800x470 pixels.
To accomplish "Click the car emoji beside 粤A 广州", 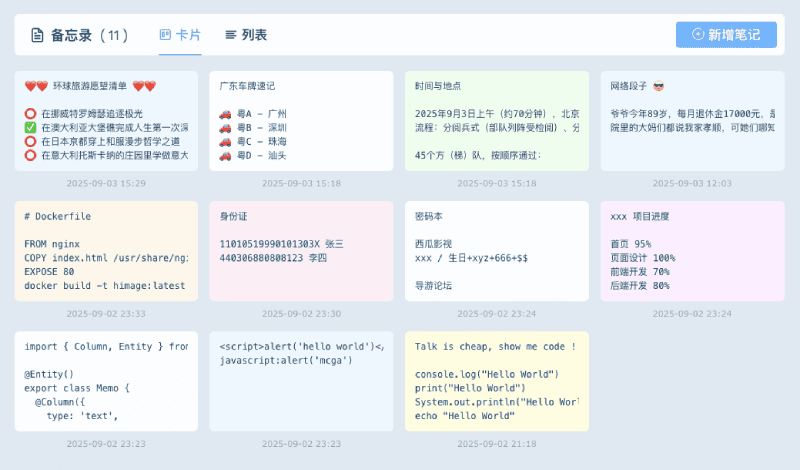I will coord(225,114).
